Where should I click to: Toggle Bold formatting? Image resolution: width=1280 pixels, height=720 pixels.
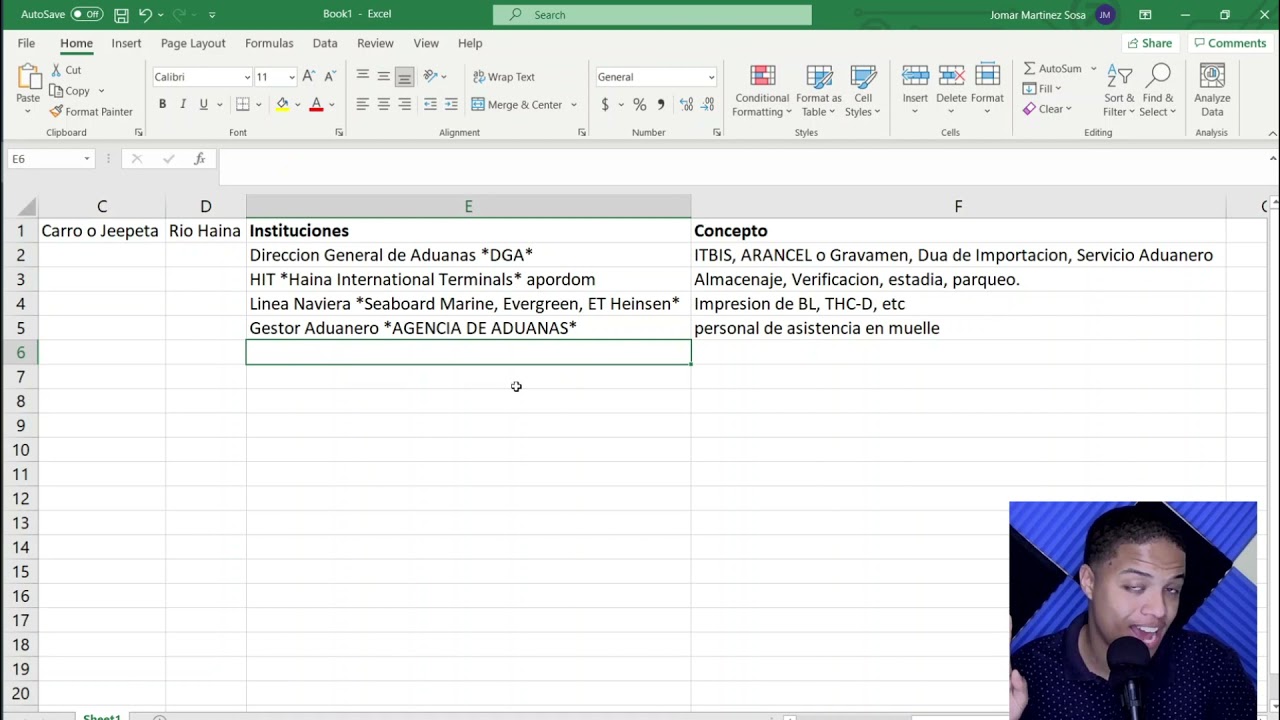coord(162,105)
